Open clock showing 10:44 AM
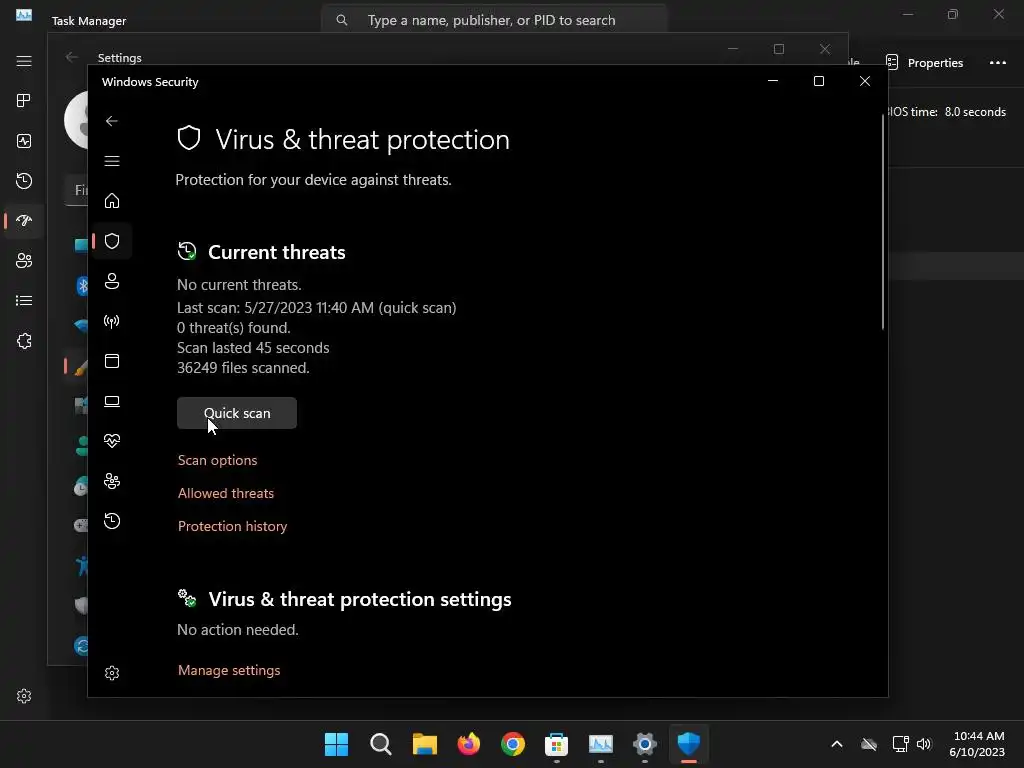Viewport: 1024px width, 768px height. 978,744
